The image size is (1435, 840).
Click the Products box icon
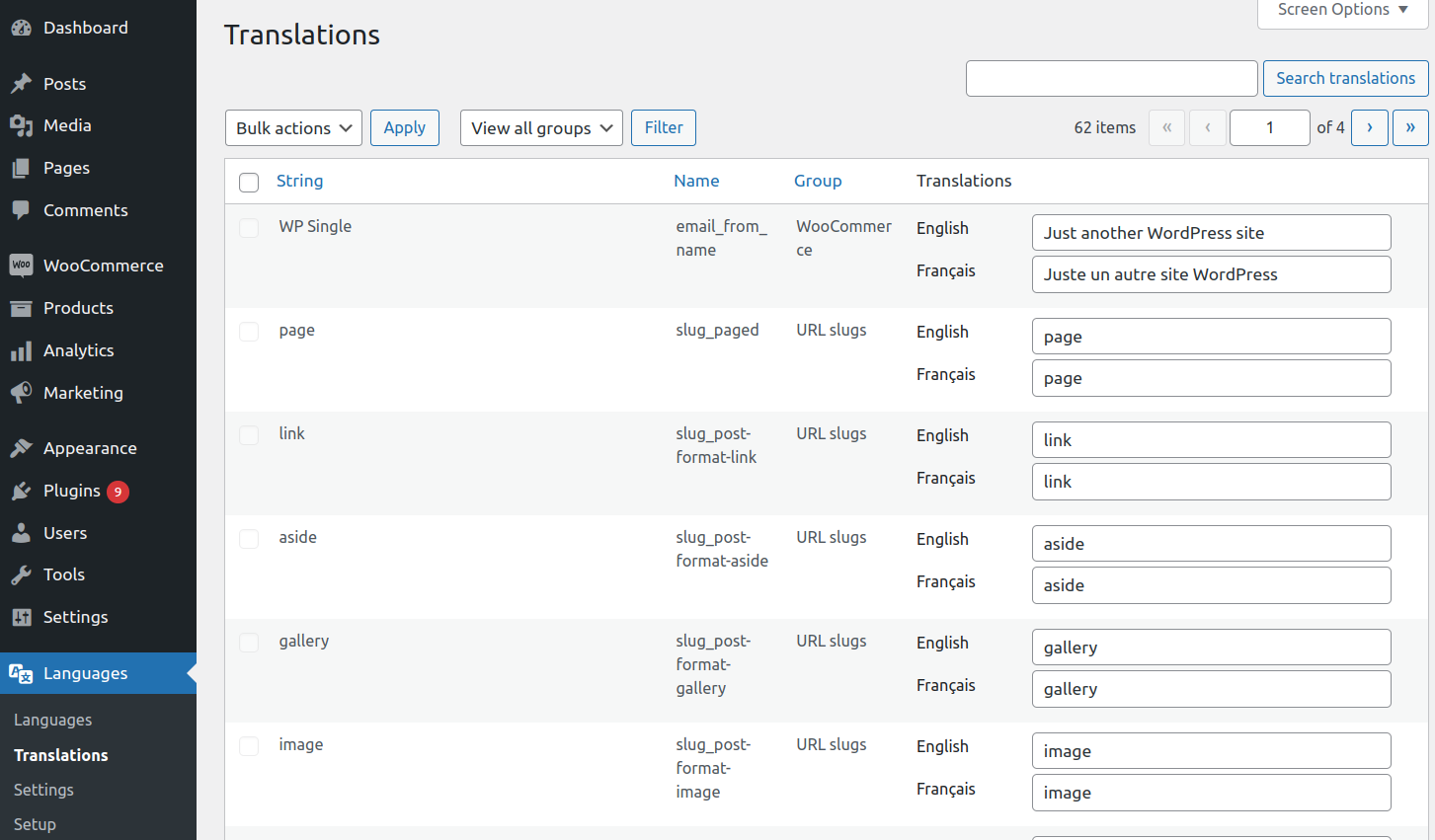tap(21, 308)
